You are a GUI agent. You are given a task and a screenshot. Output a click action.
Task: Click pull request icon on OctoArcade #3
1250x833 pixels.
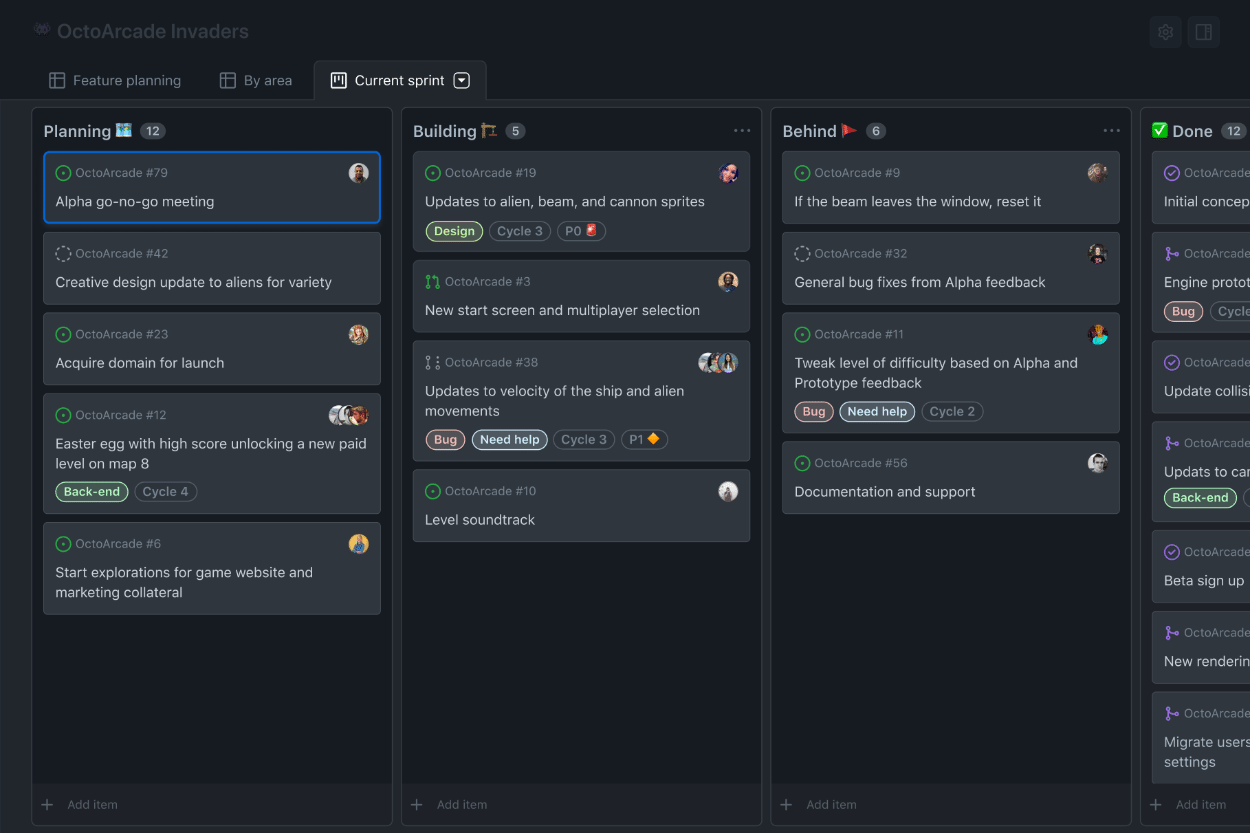432,282
